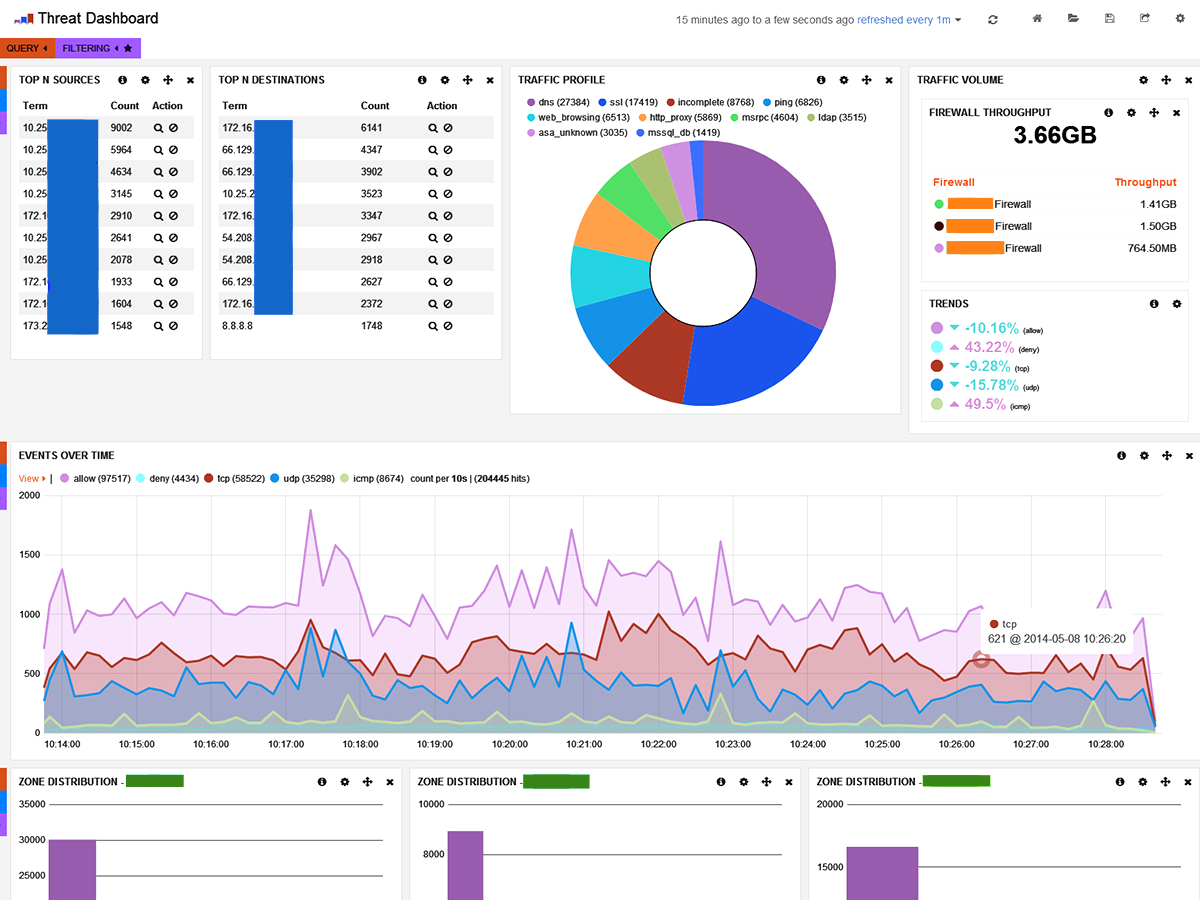The height and width of the screenshot is (900, 1200).
Task: Share the Threat Dashboard
Action: coord(1146,18)
